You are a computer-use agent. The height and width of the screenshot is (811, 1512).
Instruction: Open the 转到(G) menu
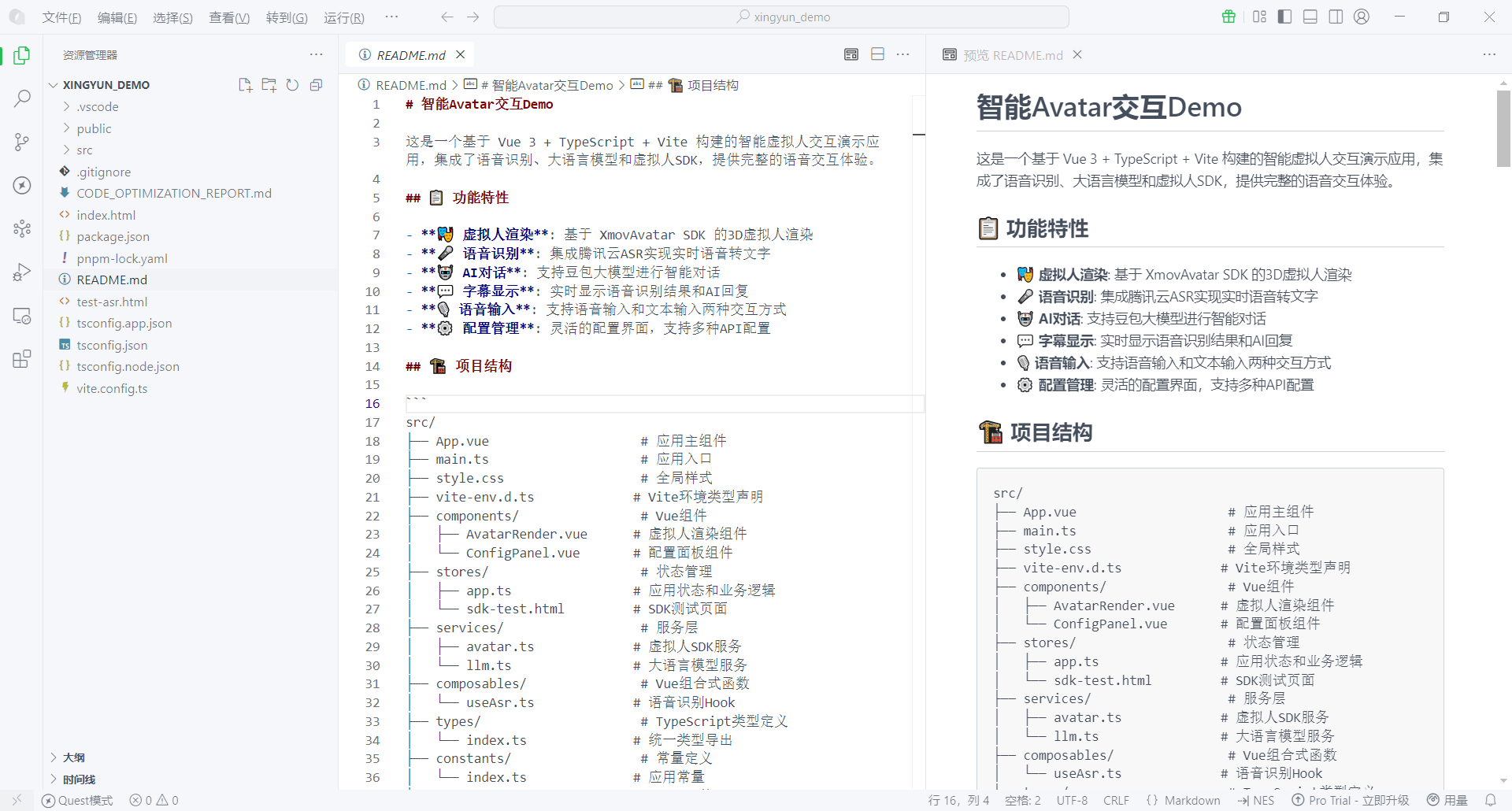(287, 17)
